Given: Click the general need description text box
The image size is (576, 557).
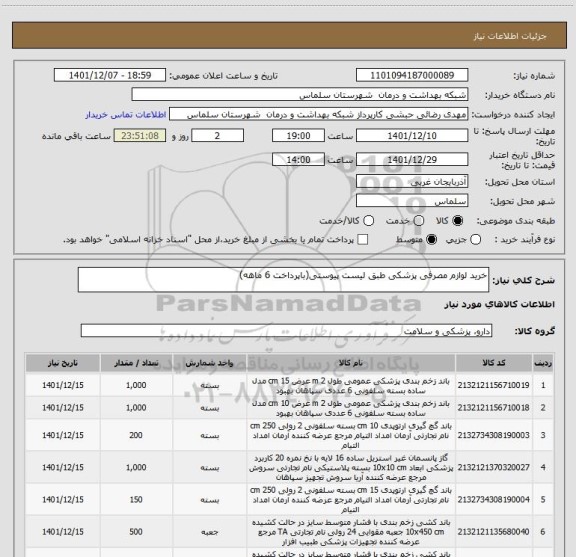Looking at the screenshot, I should 283,280.
